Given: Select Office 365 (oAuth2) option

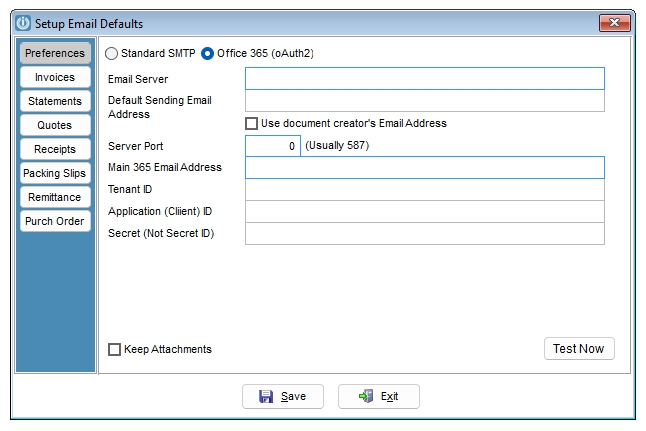Looking at the screenshot, I should tap(207, 54).
